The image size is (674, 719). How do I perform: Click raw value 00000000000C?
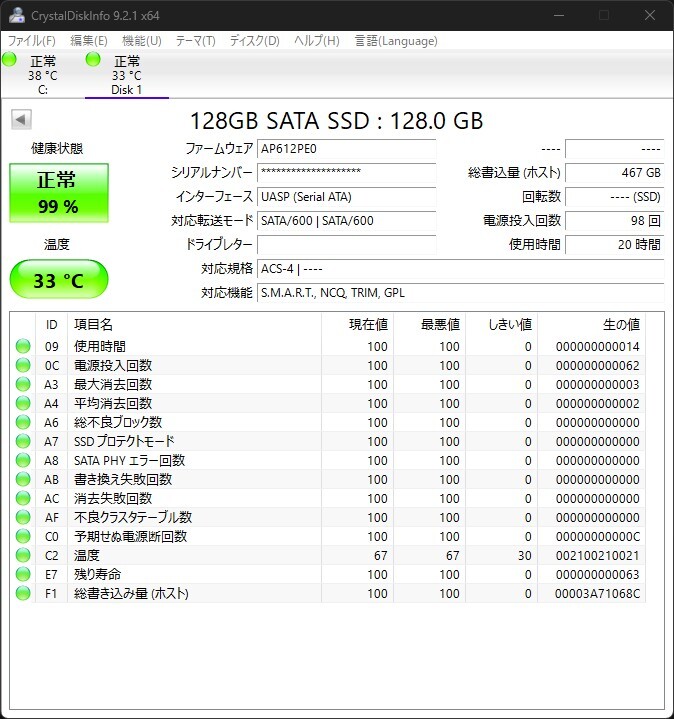pyautogui.click(x=597, y=536)
